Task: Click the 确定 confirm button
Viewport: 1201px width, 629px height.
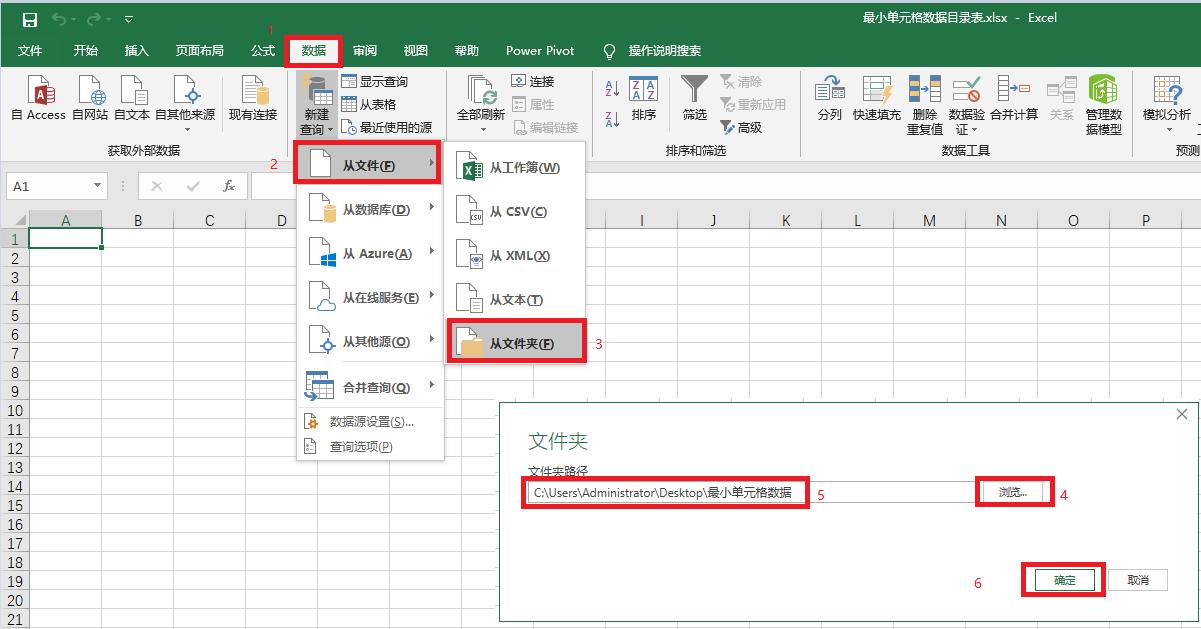Action: [x=1062, y=580]
